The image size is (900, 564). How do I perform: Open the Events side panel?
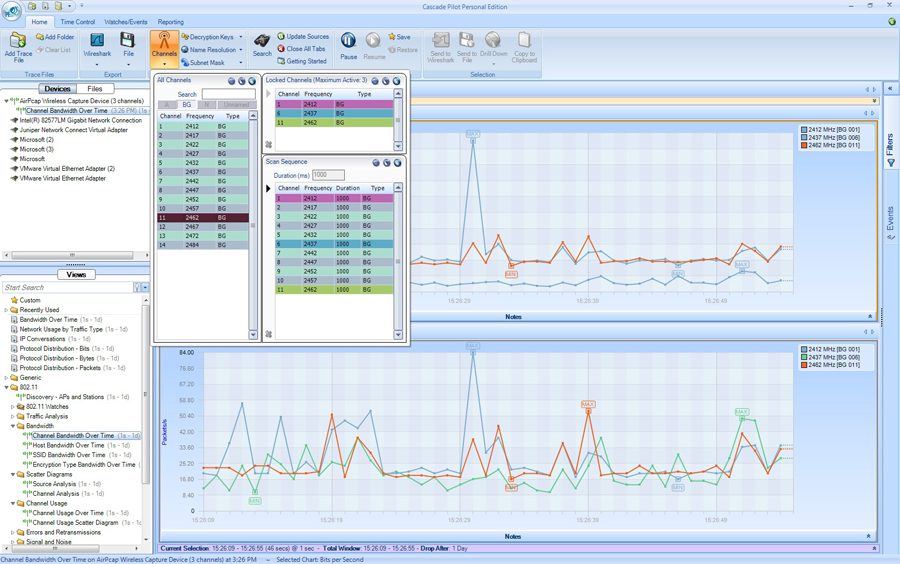891,223
